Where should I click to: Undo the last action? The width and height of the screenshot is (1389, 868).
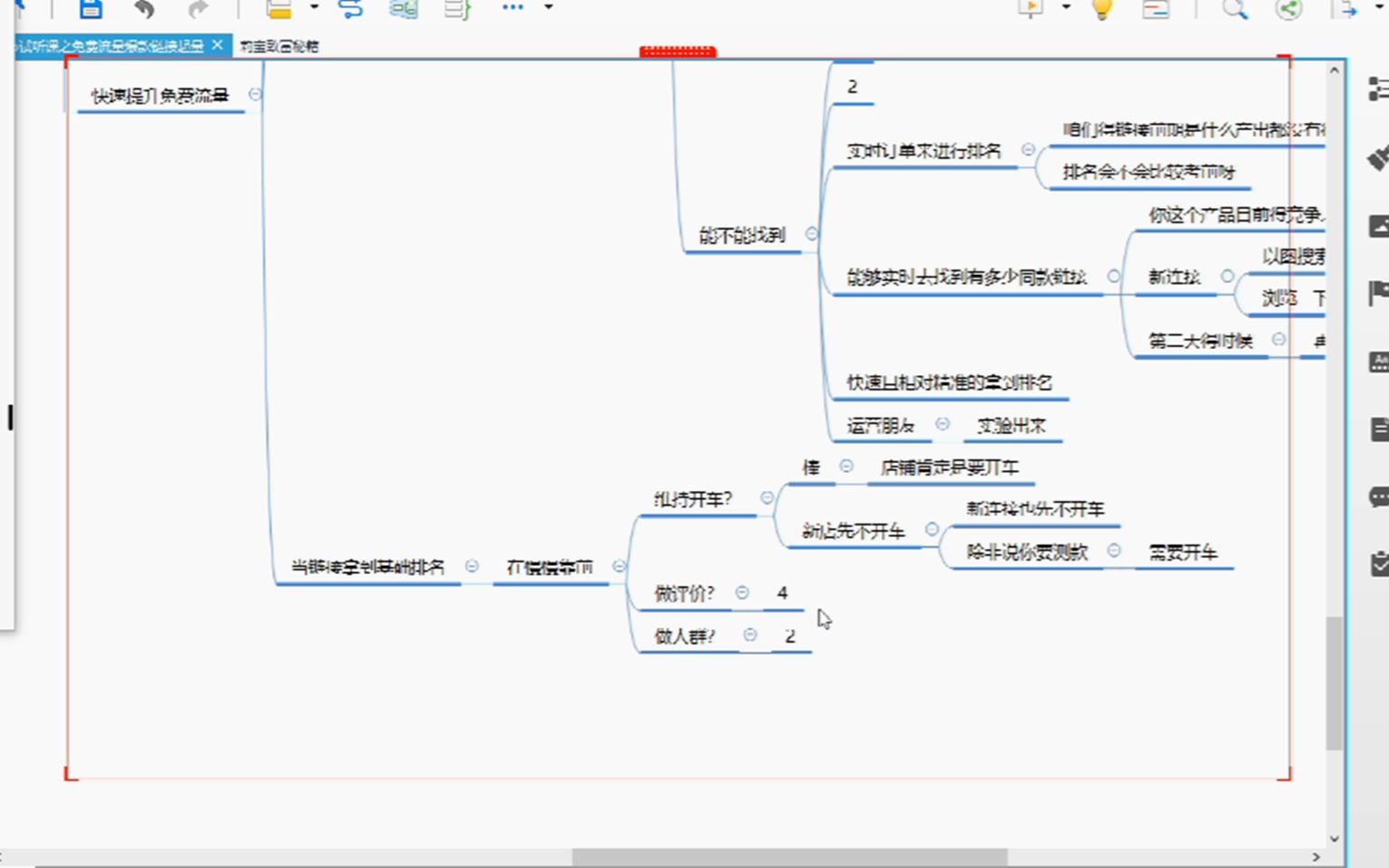144,8
